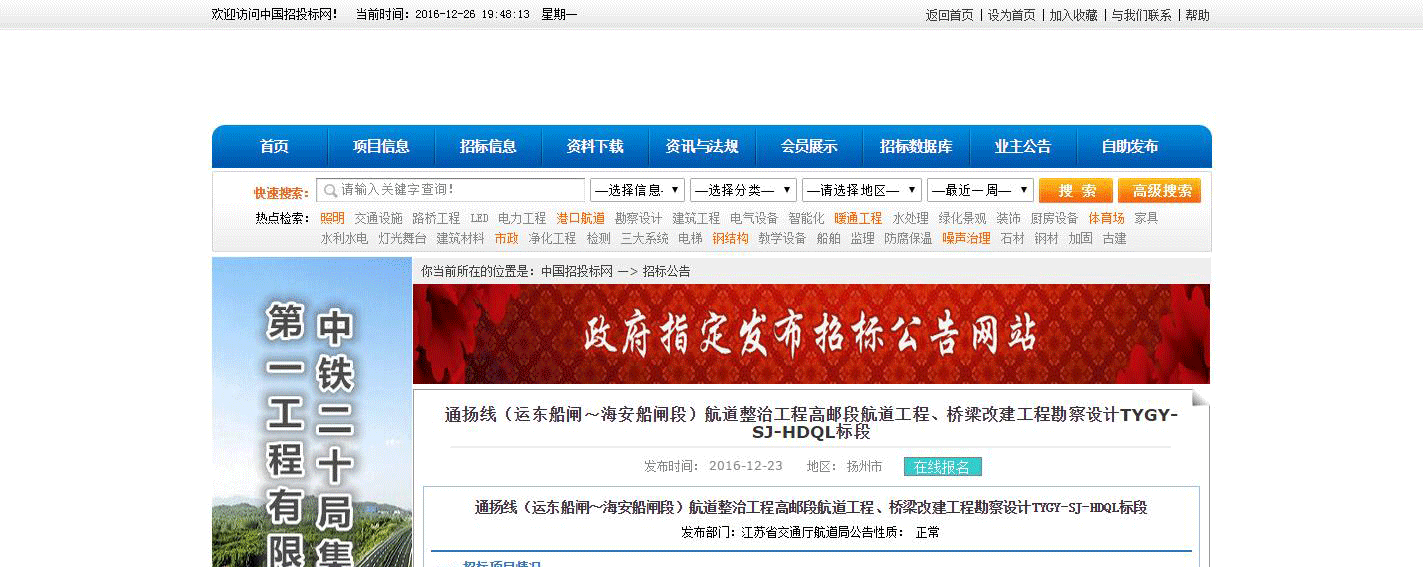
Task: Click the 石材 hot keyword
Action: point(1012,239)
